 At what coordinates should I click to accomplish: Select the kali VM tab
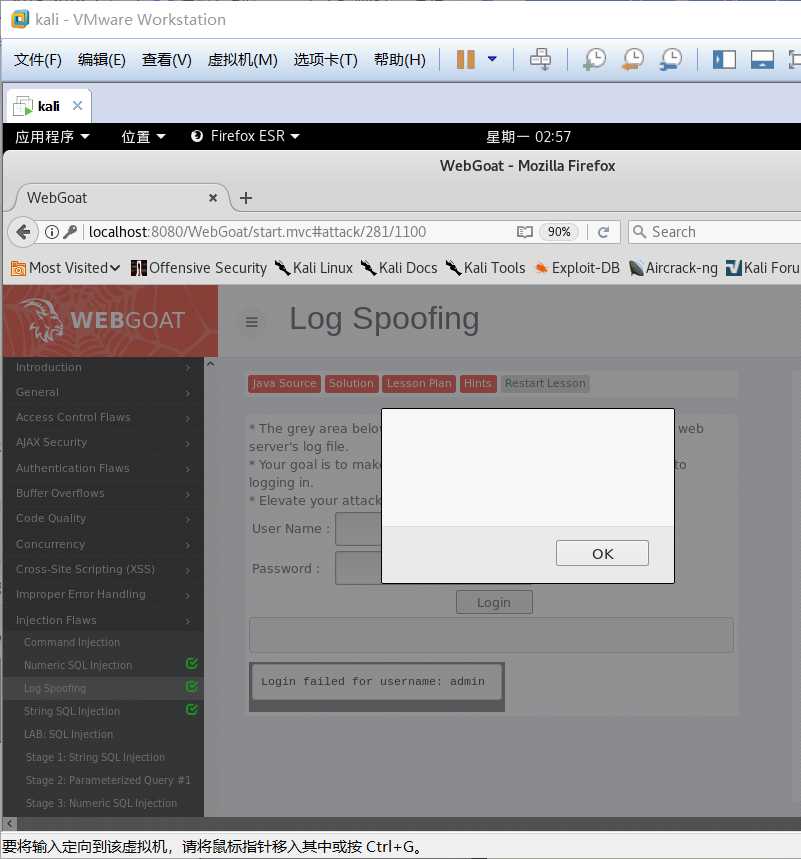coord(48,106)
